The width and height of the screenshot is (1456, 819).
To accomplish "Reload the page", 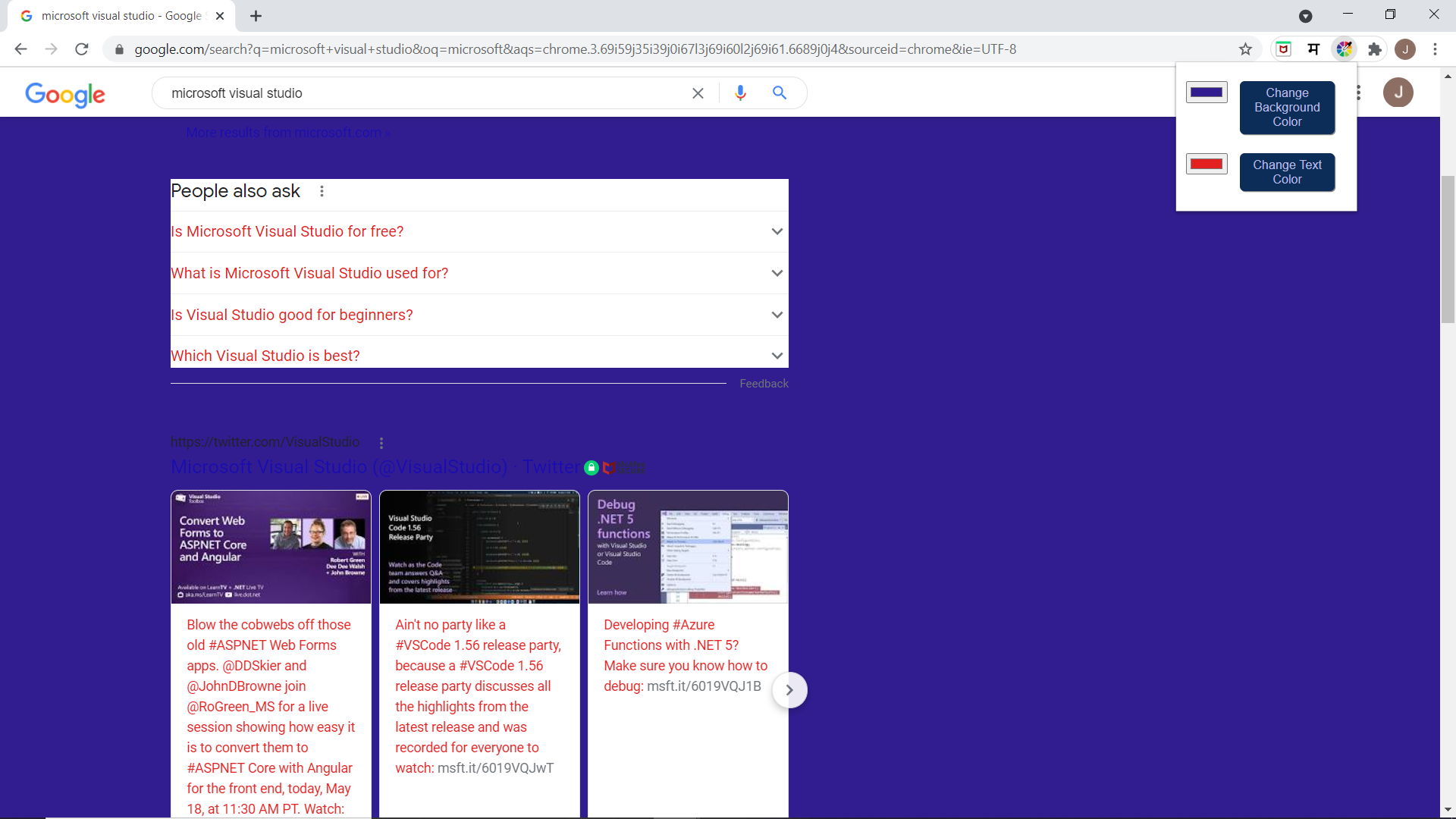I will (82, 49).
